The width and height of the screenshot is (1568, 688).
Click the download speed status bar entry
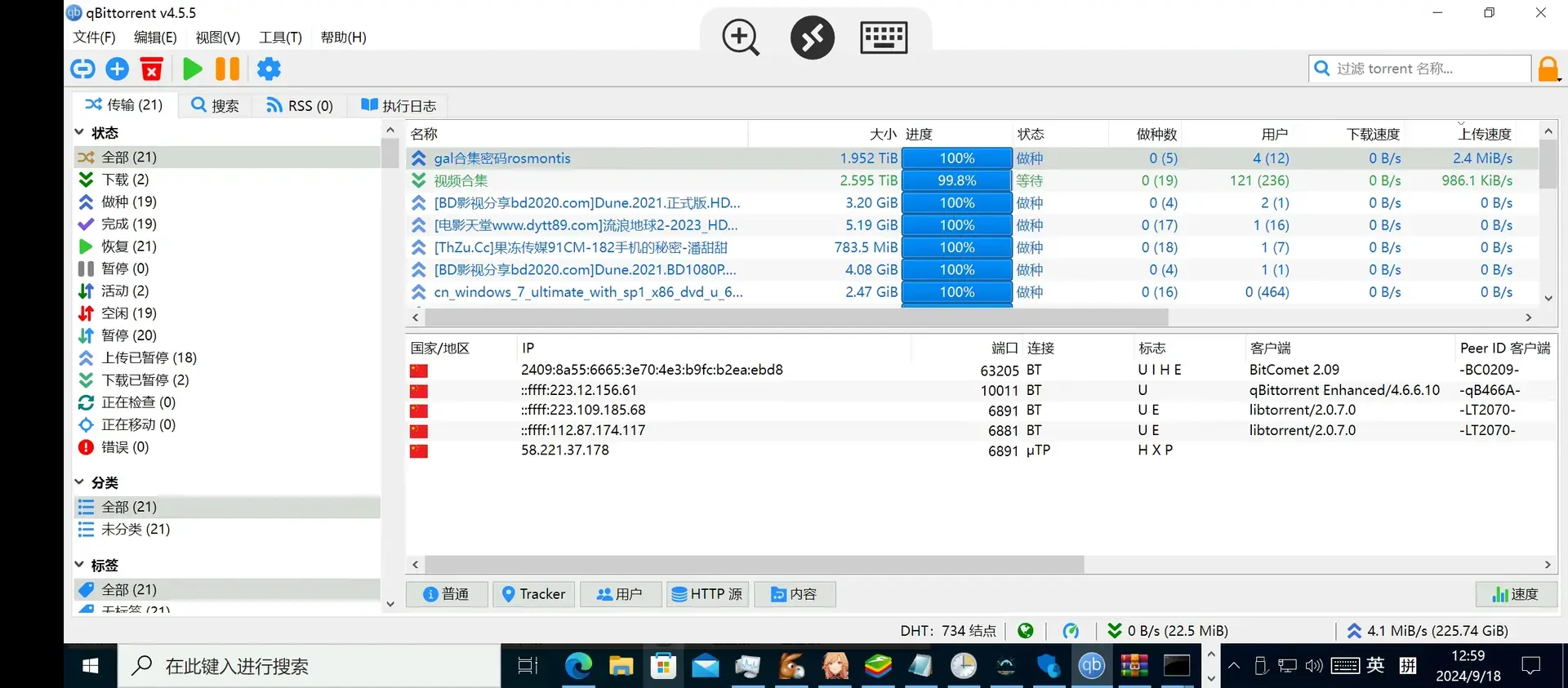(1168, 631)
